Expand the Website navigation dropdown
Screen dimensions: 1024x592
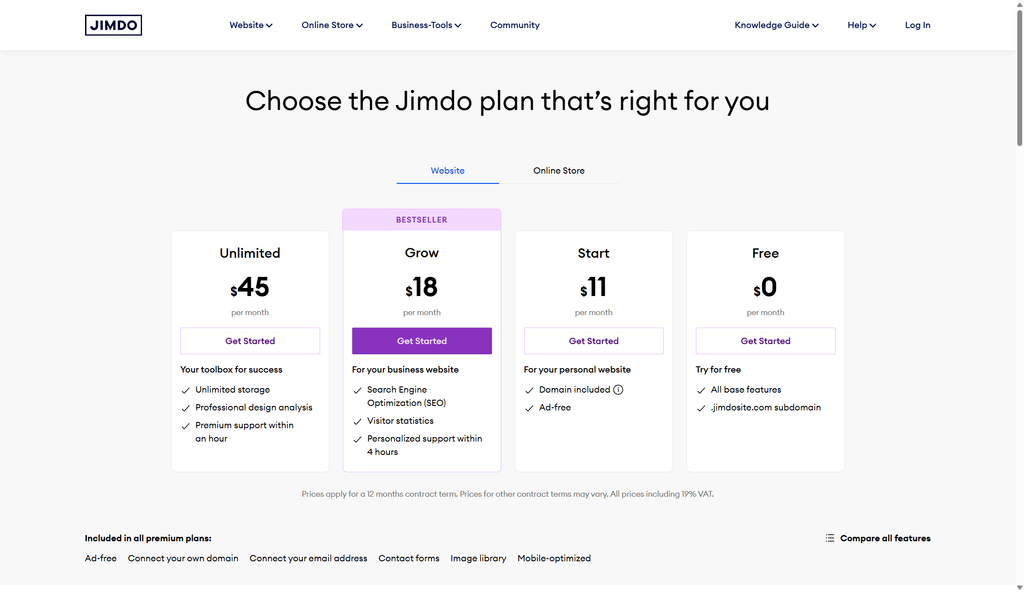click(250, 25)
